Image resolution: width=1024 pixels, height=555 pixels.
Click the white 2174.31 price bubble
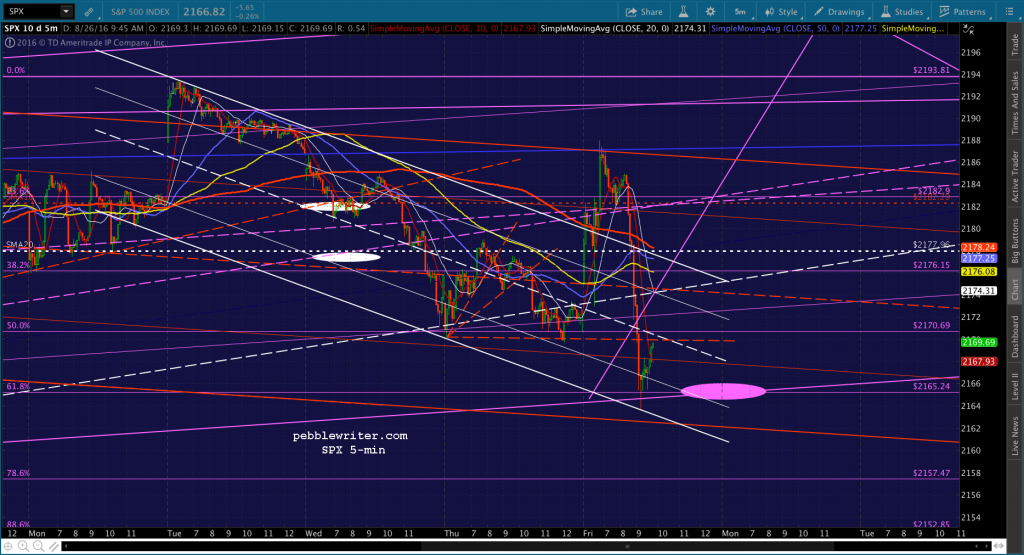(x=978, y=291)
